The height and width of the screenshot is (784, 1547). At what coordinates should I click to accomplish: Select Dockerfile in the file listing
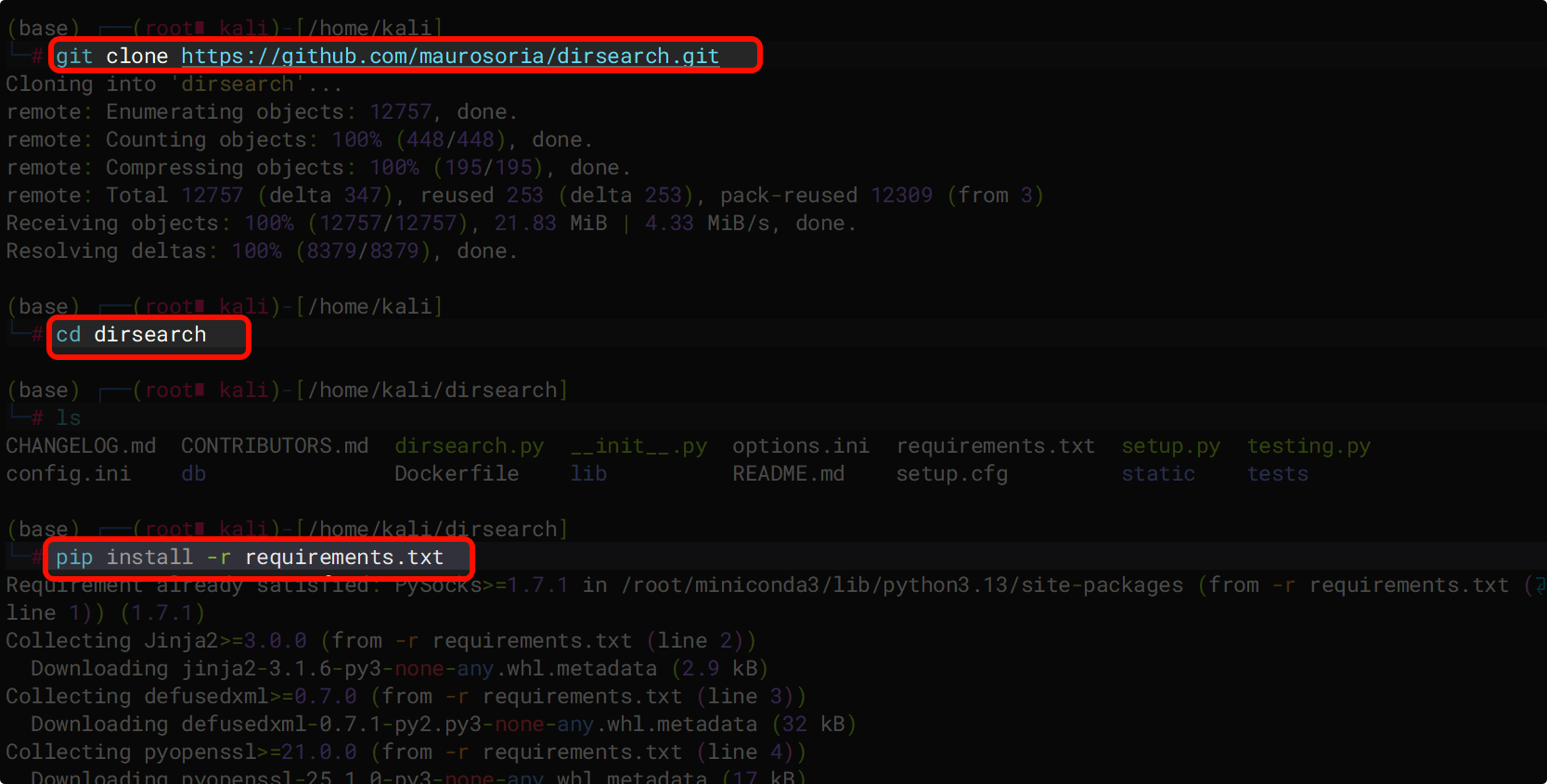click(456, 474)
